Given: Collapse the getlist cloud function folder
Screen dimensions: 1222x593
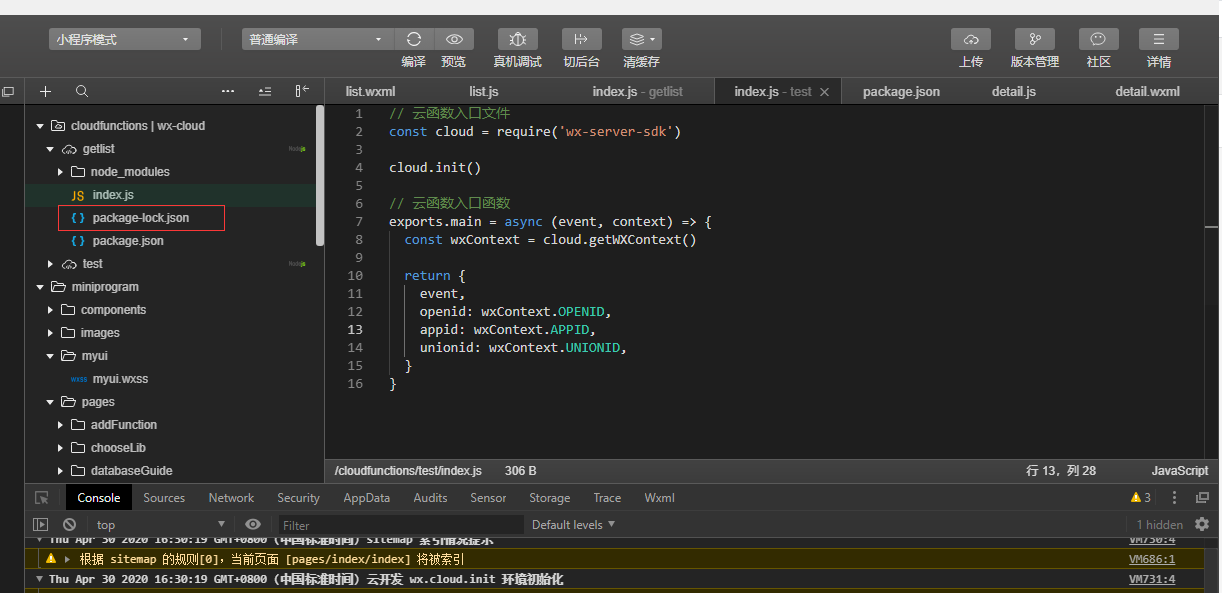Looking at the screenshot, I should (x=51, y=149).
